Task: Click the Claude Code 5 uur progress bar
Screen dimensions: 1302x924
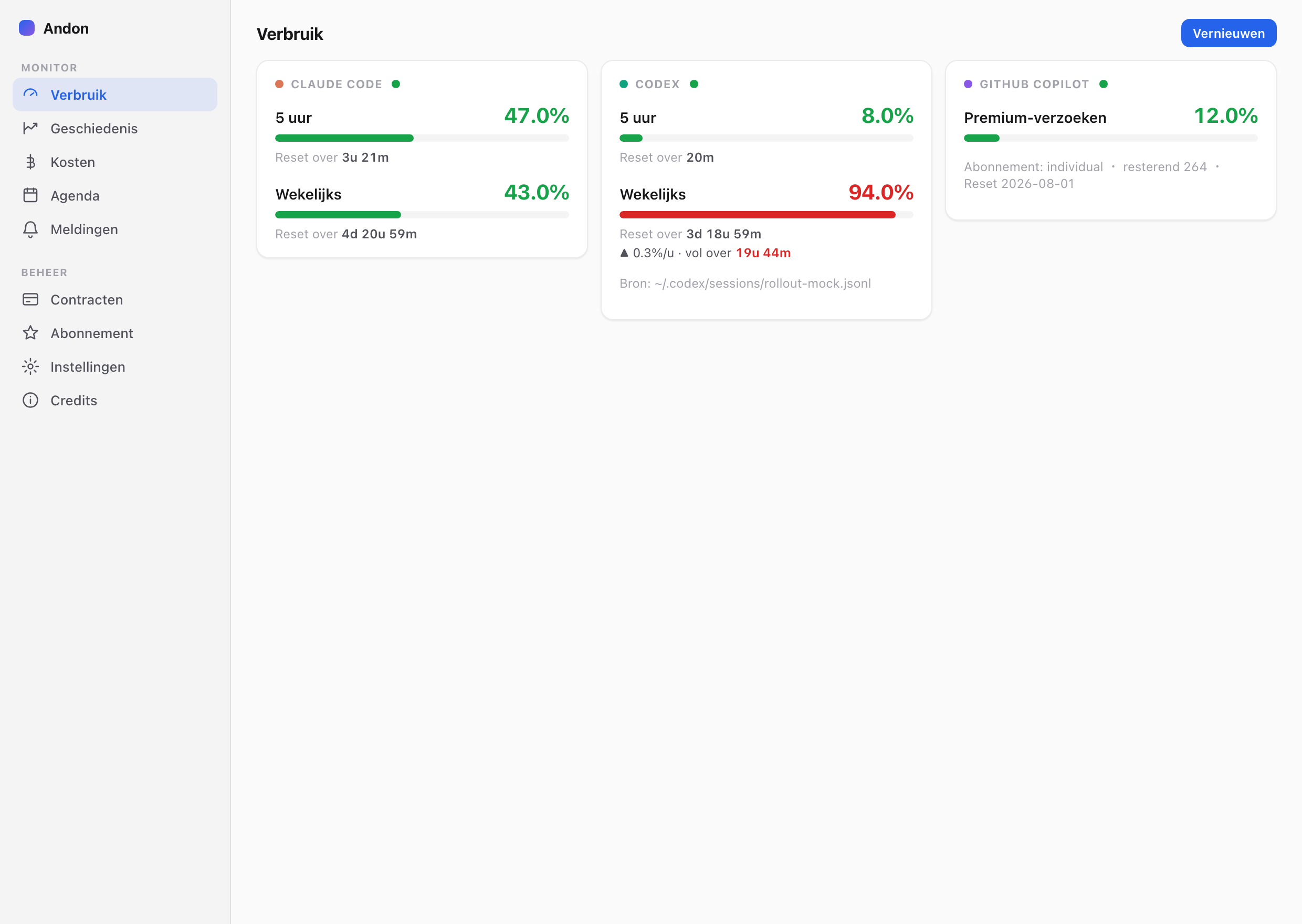Action: tap(422, 138)
